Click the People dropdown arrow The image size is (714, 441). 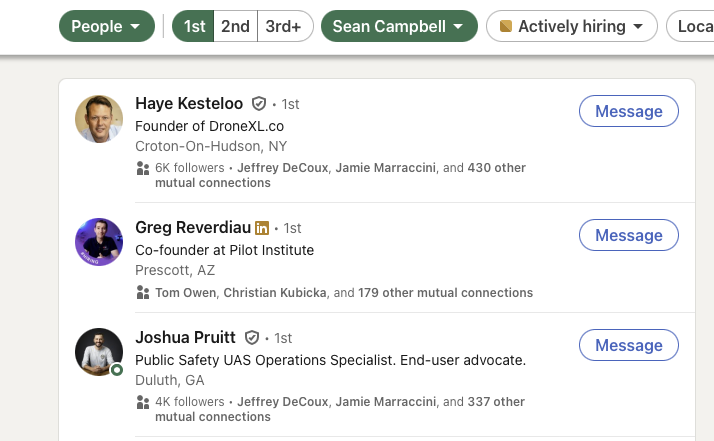[135, 26]
